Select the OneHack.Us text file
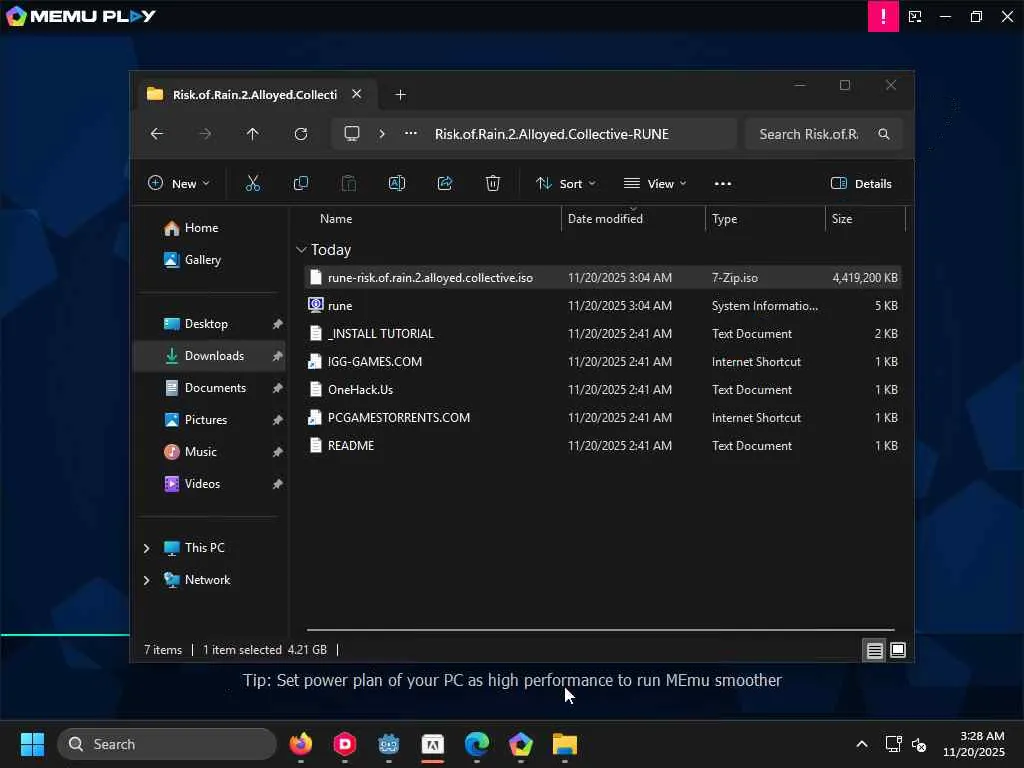The image size is (1024, 768). (602, 390)
